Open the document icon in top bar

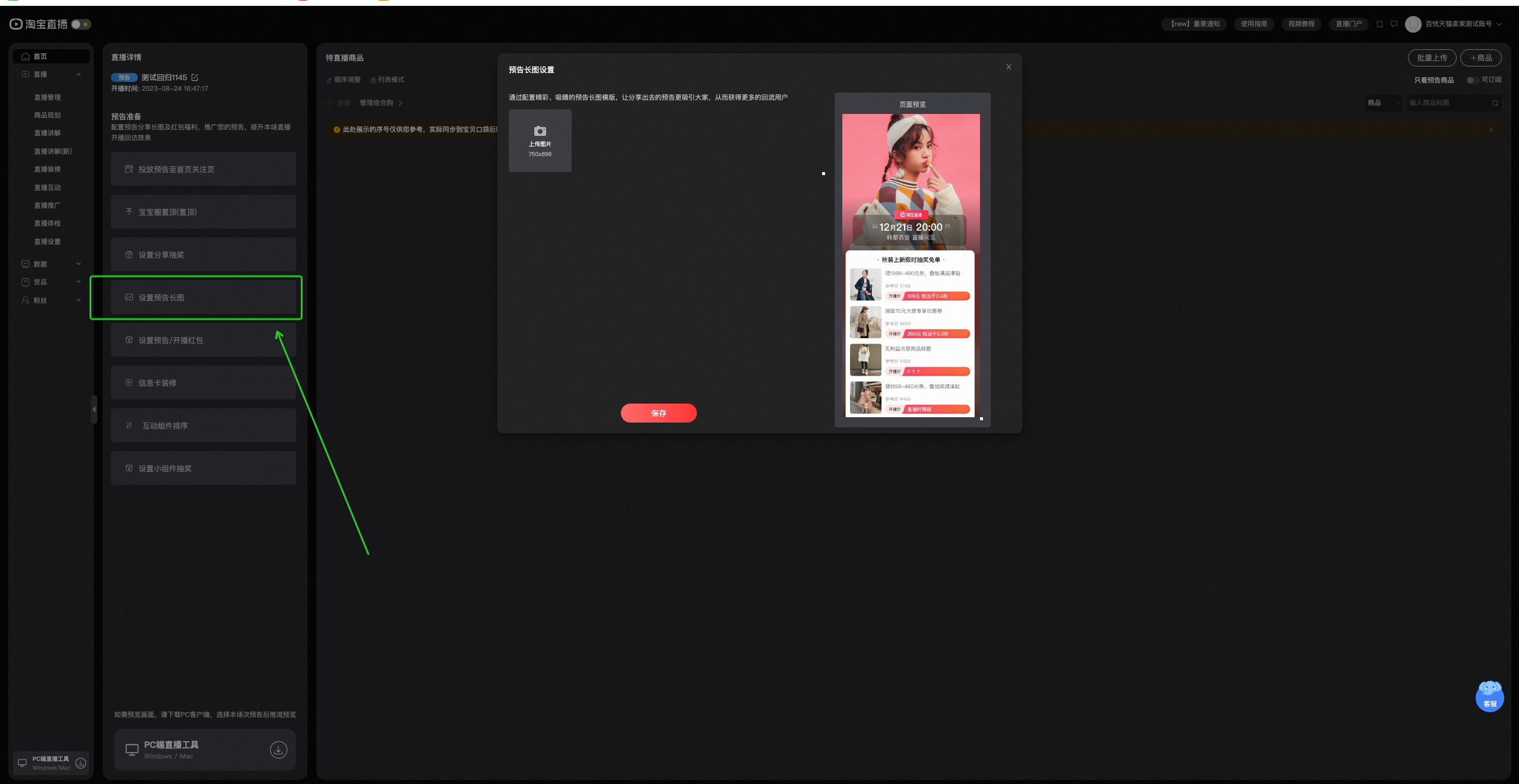(1380, 24)
